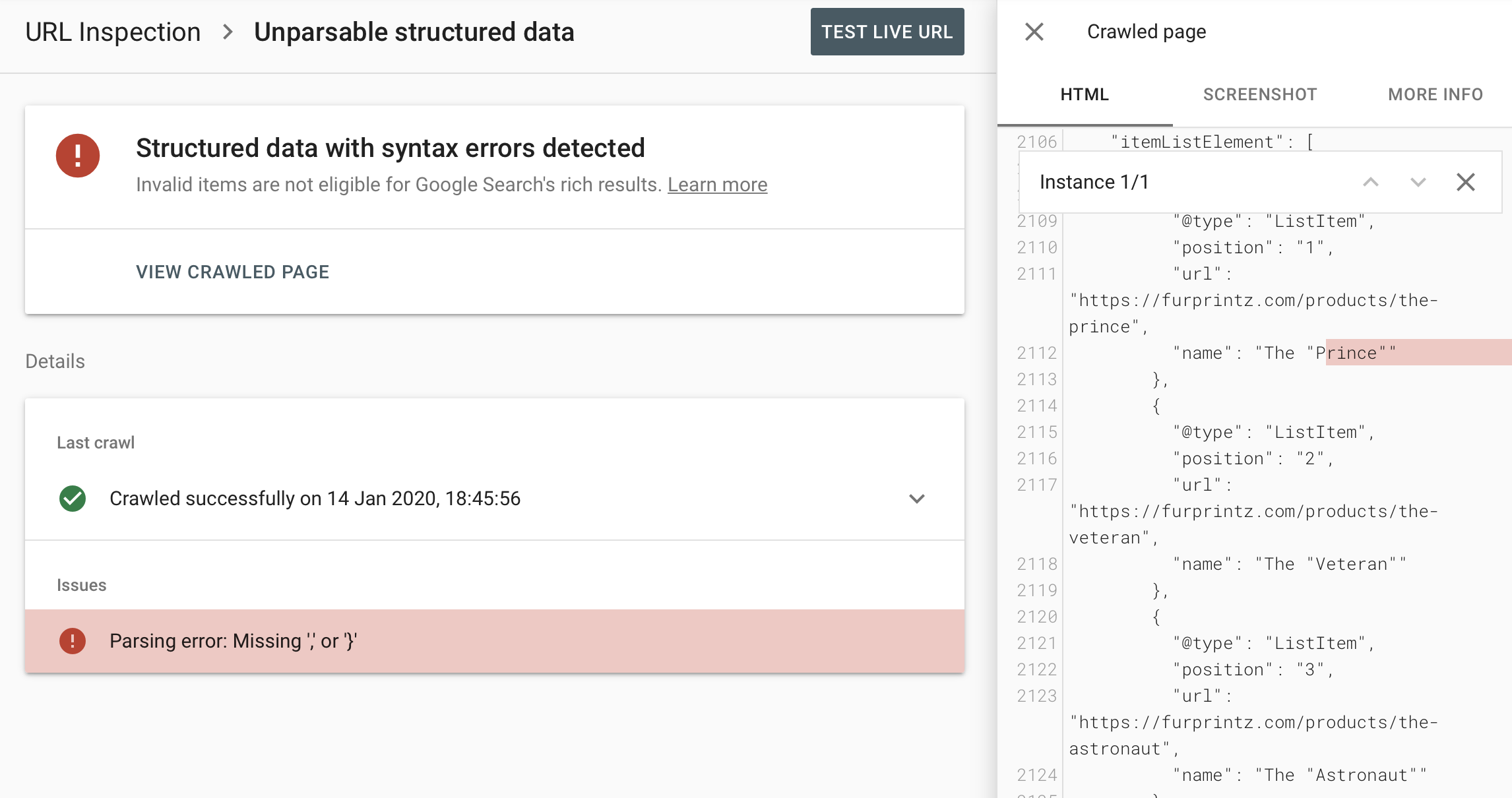Click the green checkmark crawl success icon
This screenshot has height=798, width=1512.
tap(72, 497)
